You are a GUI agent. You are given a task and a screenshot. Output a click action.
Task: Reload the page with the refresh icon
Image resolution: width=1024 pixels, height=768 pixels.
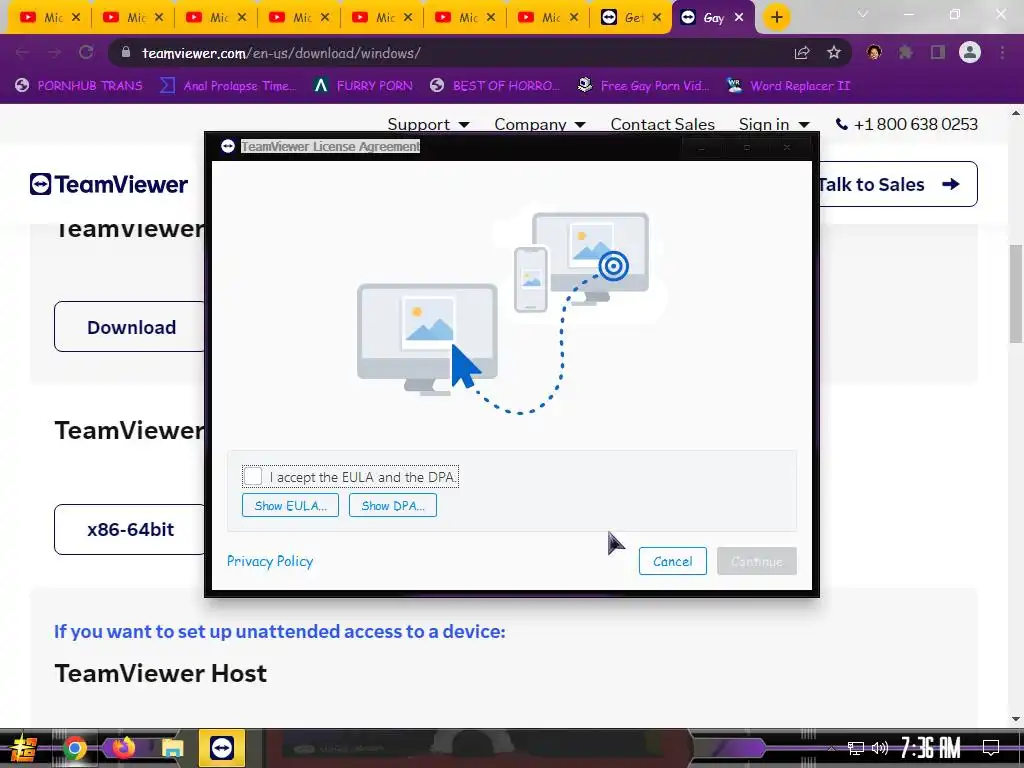pos(86,52)
